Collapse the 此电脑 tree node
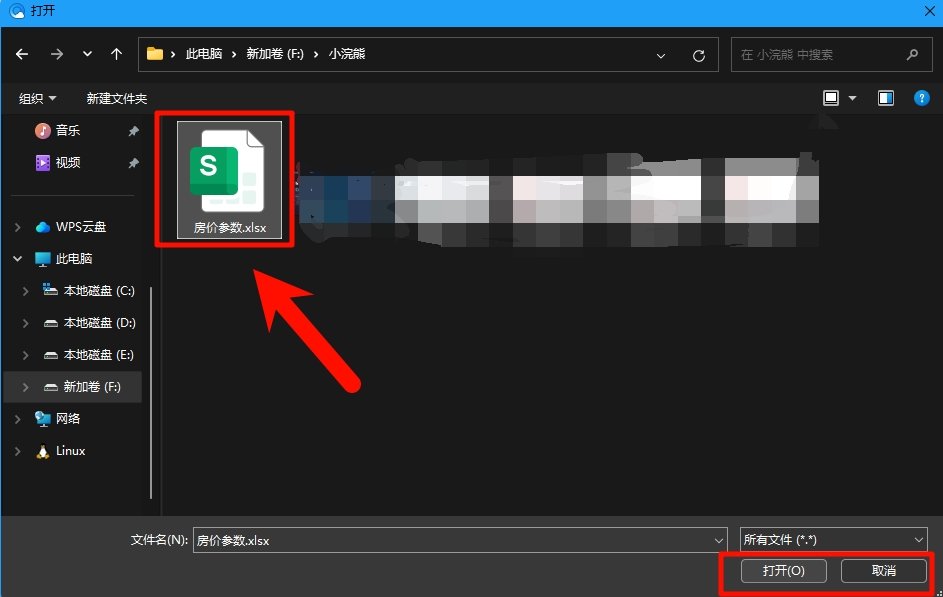The image size is (943, 597). [x=17, y=258]
